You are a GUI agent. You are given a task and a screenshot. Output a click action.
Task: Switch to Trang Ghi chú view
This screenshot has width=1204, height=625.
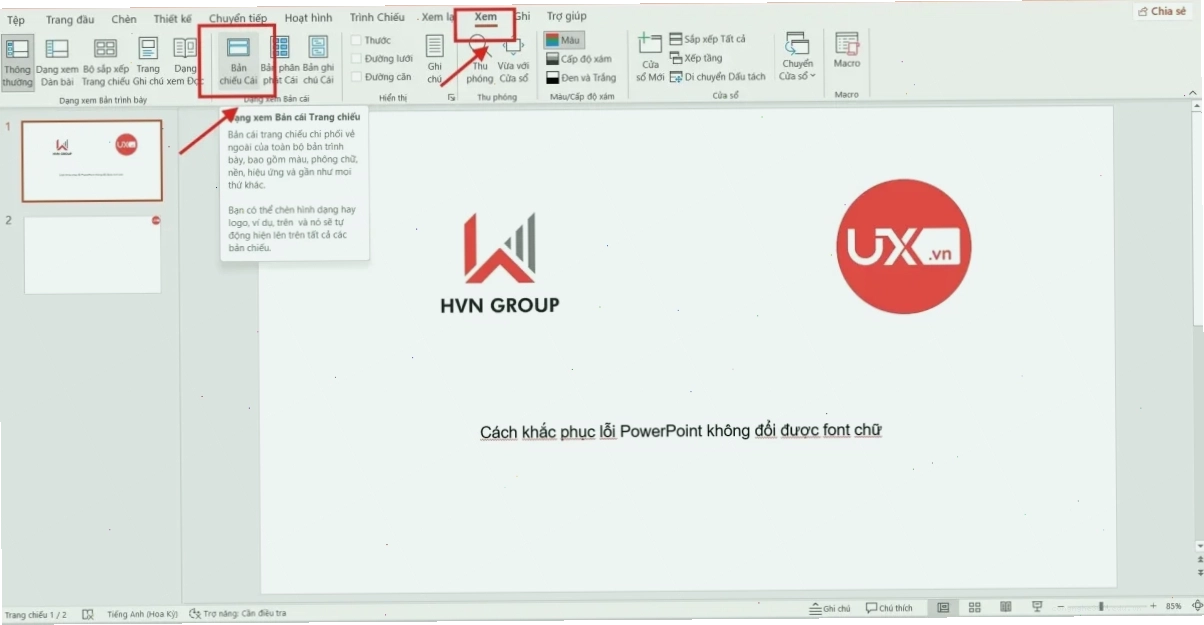[x=148, y=62]
